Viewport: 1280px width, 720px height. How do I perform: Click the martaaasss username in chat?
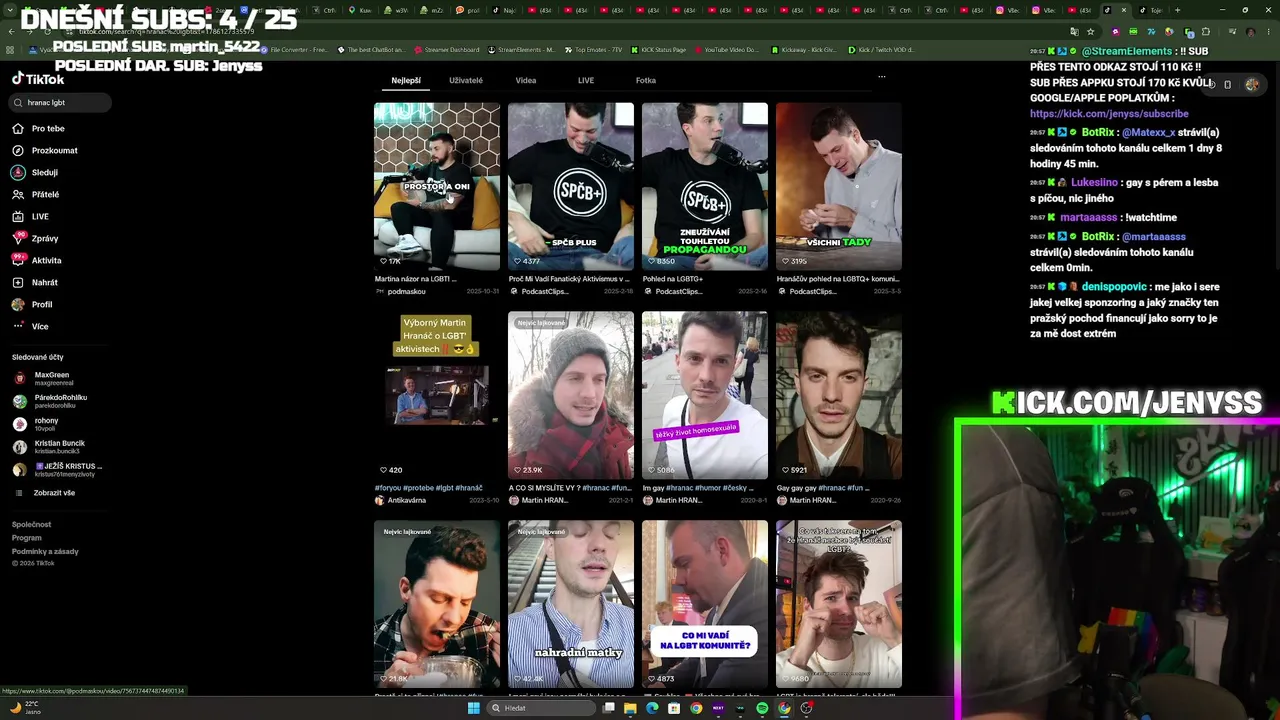(1089, 217)
